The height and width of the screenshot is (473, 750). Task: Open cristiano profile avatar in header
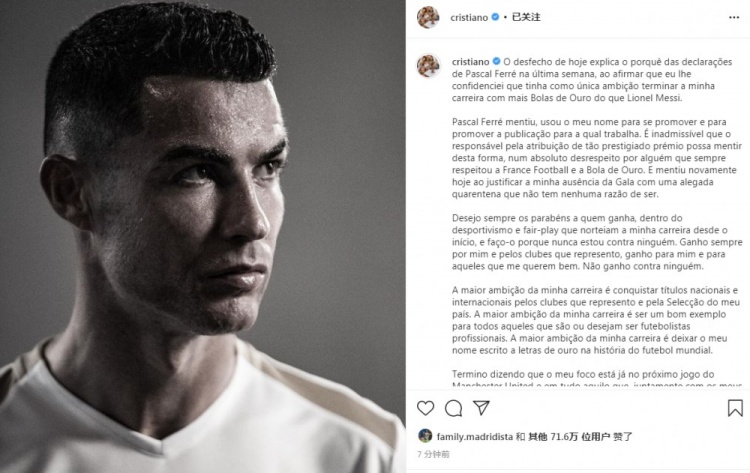click(x=428, y=17)
